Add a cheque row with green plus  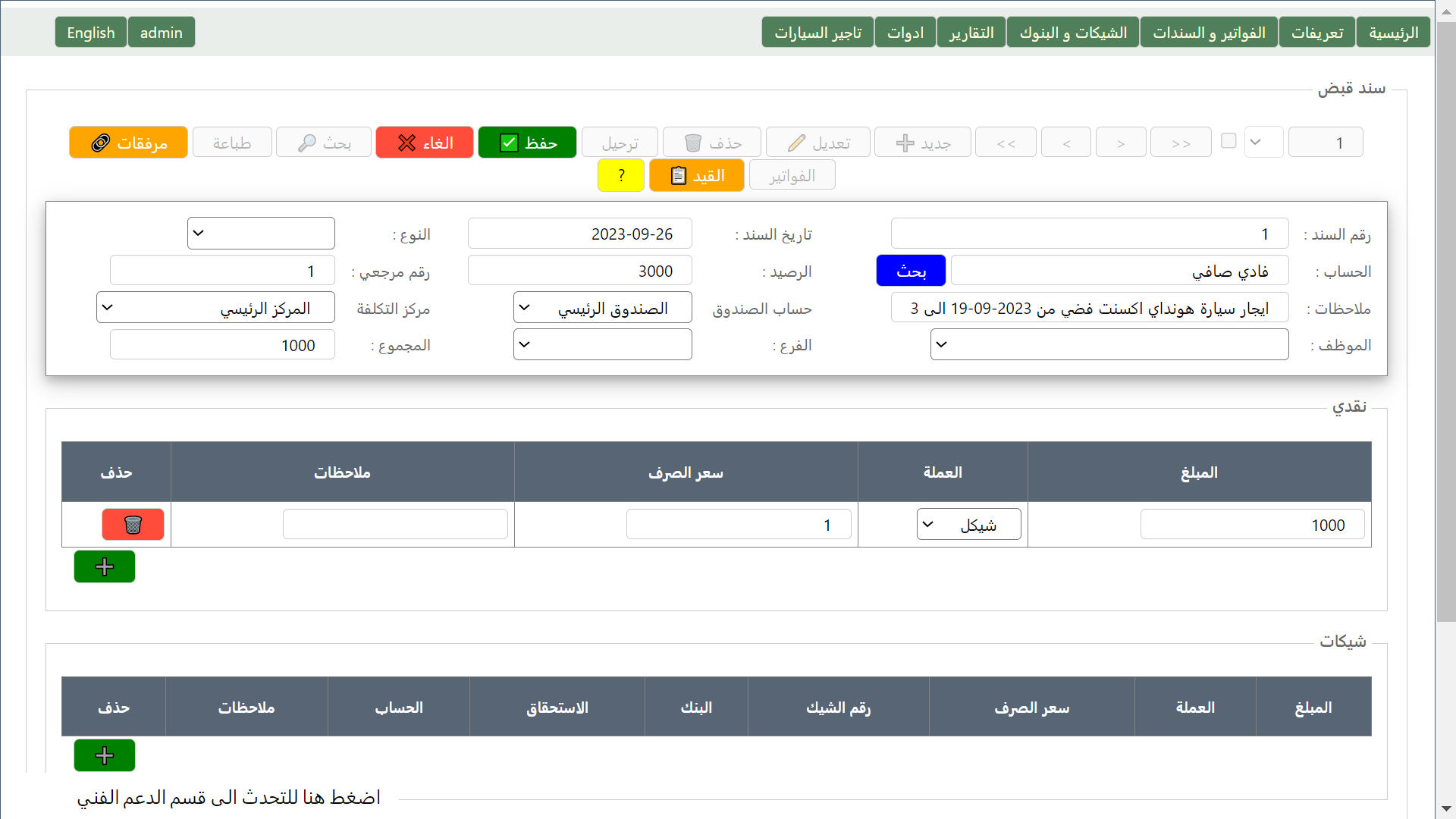[105, 755]
